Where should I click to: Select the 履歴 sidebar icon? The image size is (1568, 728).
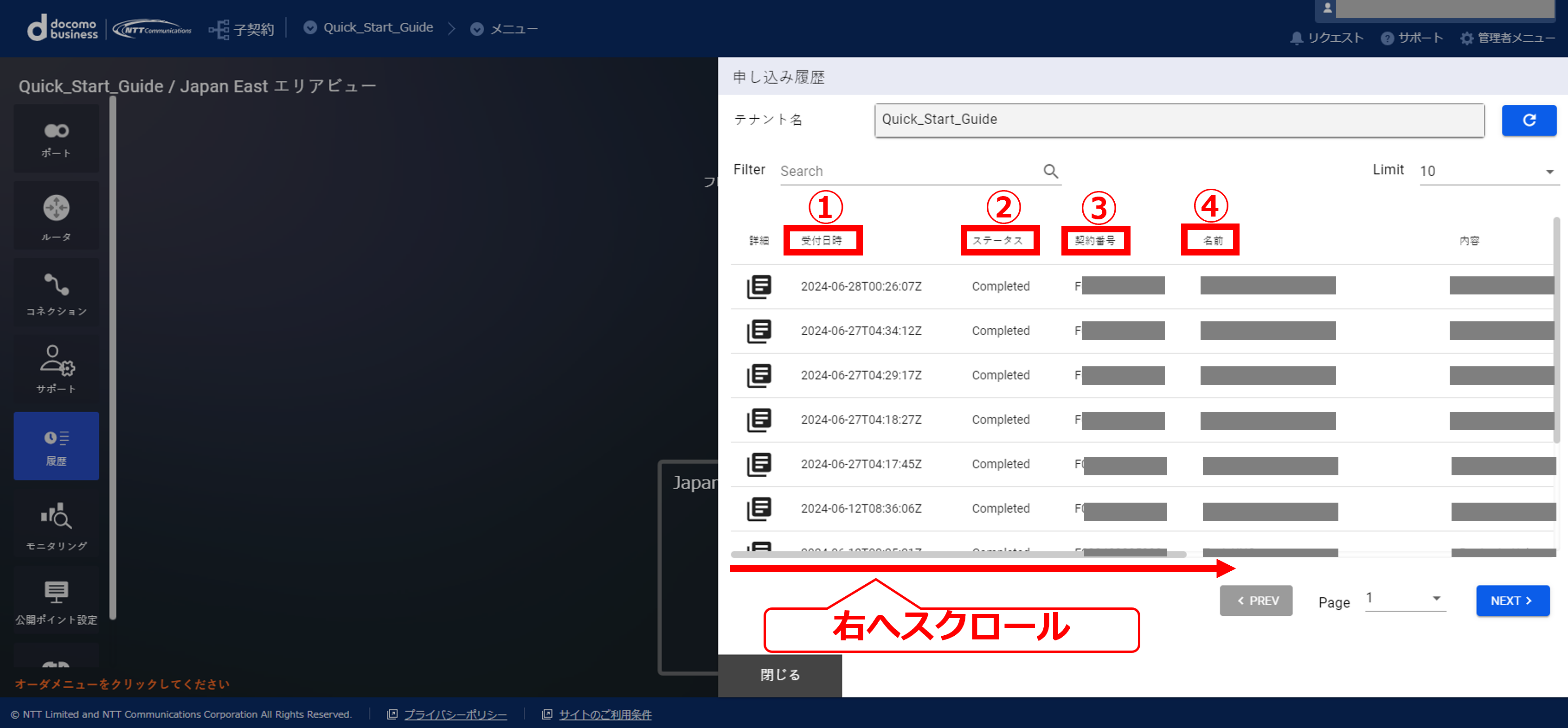pyautogui.click(x=56, y=446)
